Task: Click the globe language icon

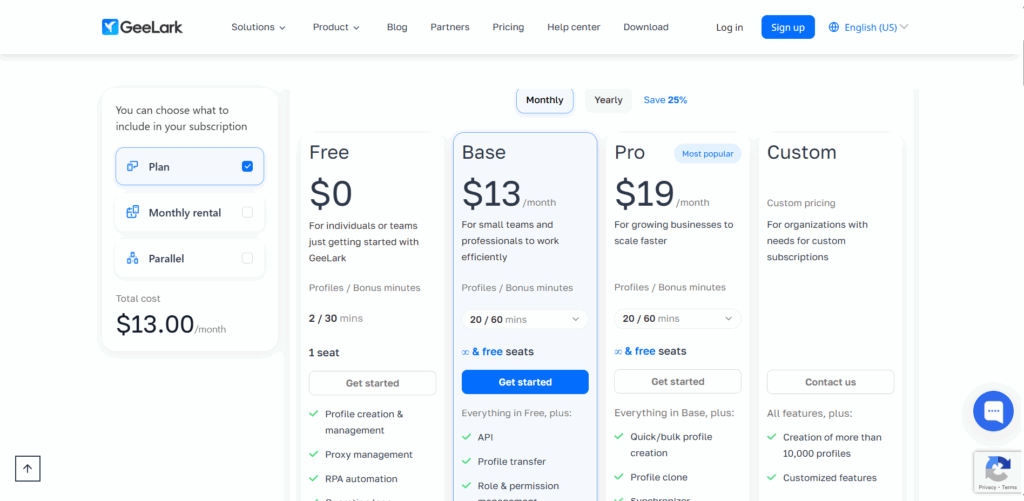Action: [x=834, y=28]
